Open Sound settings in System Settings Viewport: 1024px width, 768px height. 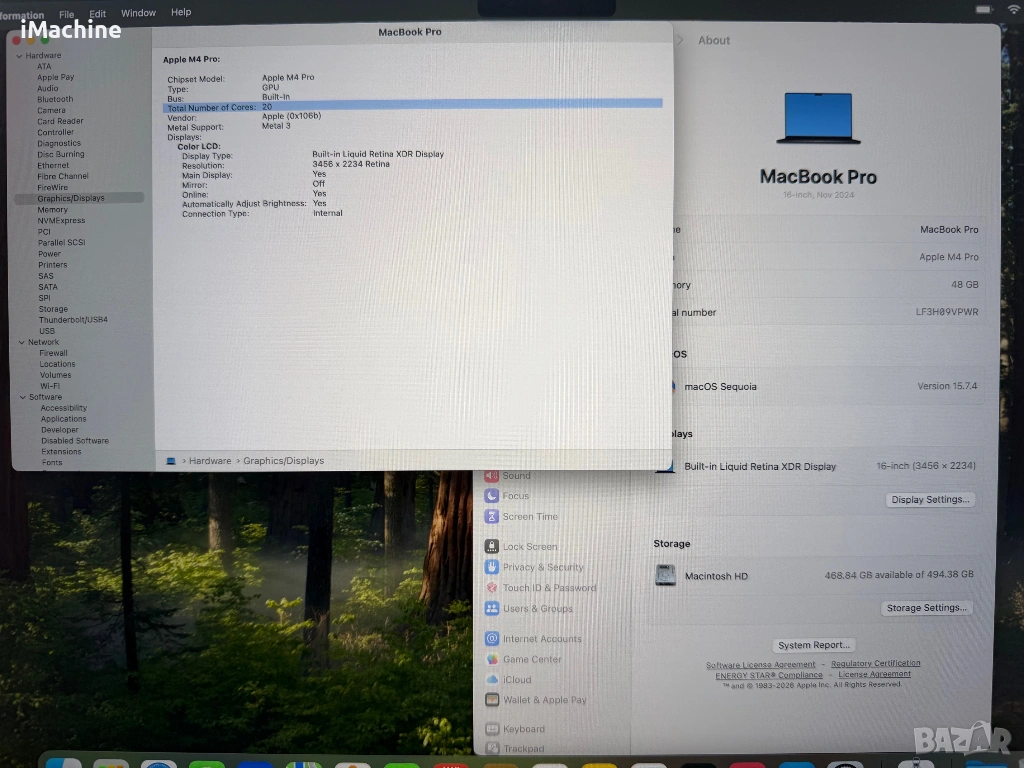click(517, 476)
